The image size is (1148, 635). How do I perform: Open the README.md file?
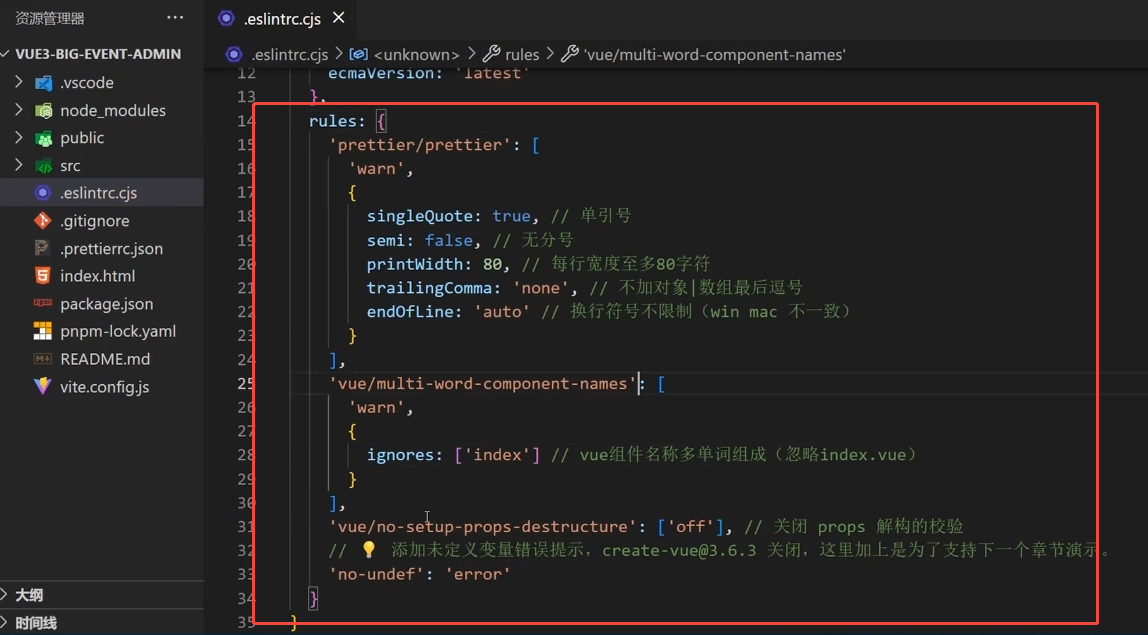click(105, 359)
